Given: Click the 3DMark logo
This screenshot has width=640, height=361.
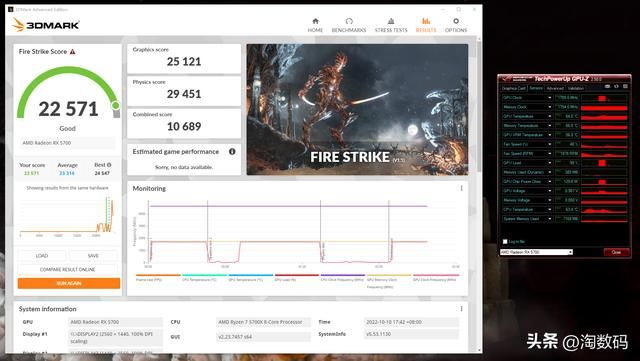Looking at the screenshot, I should (x=45, y=25).
